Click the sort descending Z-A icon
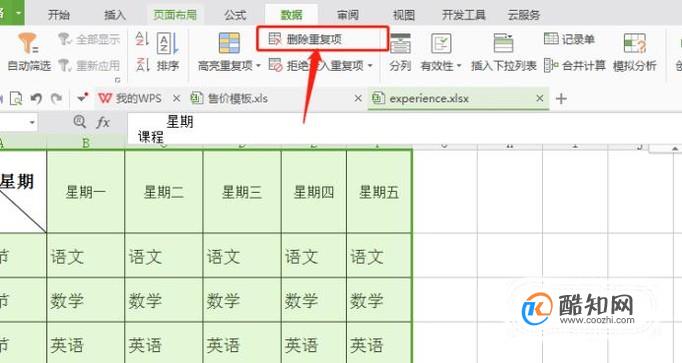This screenshot has width=682, height=363. (142, 65)
